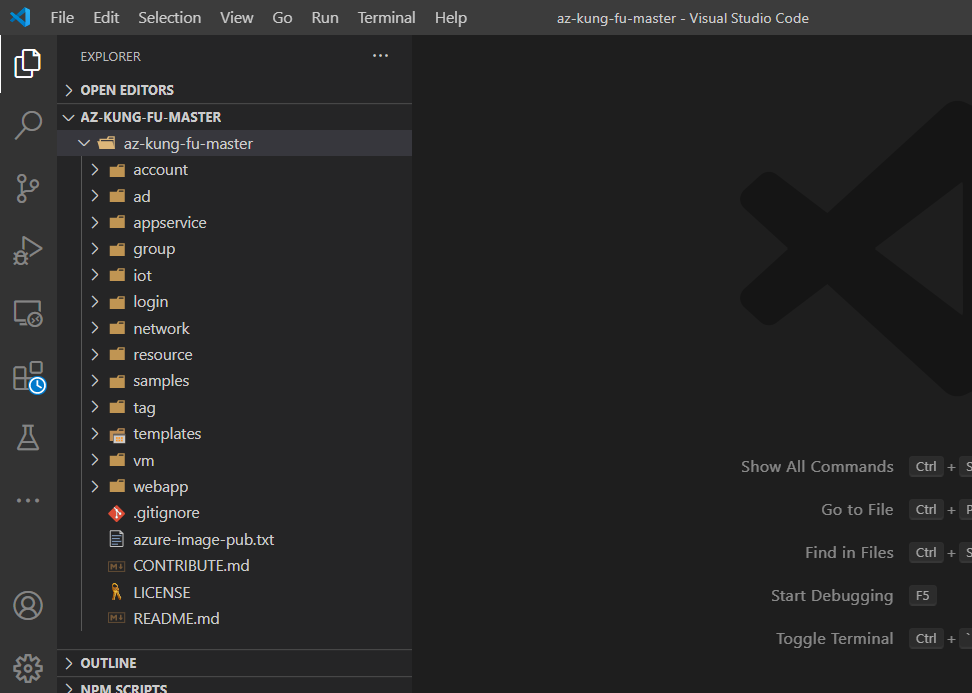Image resolution: width=972 pixels, height=693 pixels.
Task: Open the README.md file
Action: pos(176,619)
